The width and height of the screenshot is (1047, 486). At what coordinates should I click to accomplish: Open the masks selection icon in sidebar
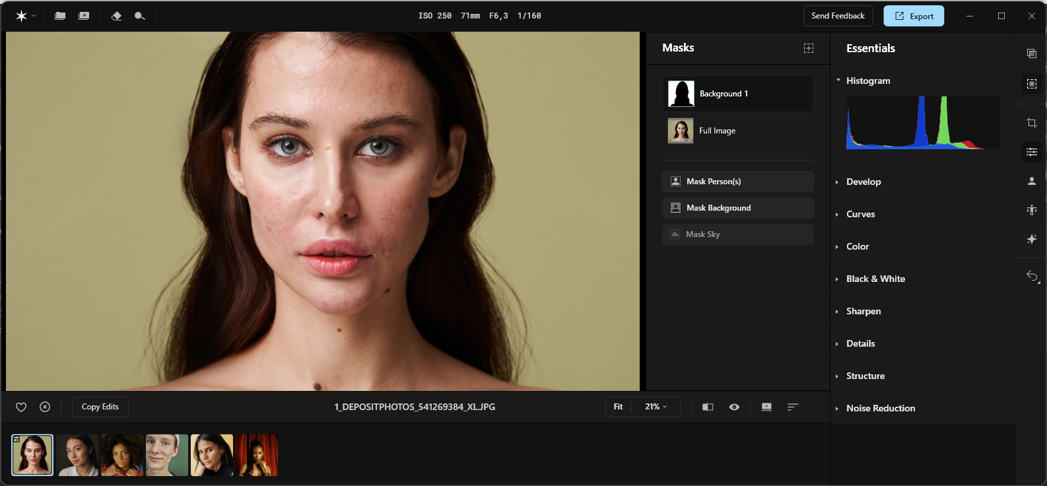pos(1032,84)
